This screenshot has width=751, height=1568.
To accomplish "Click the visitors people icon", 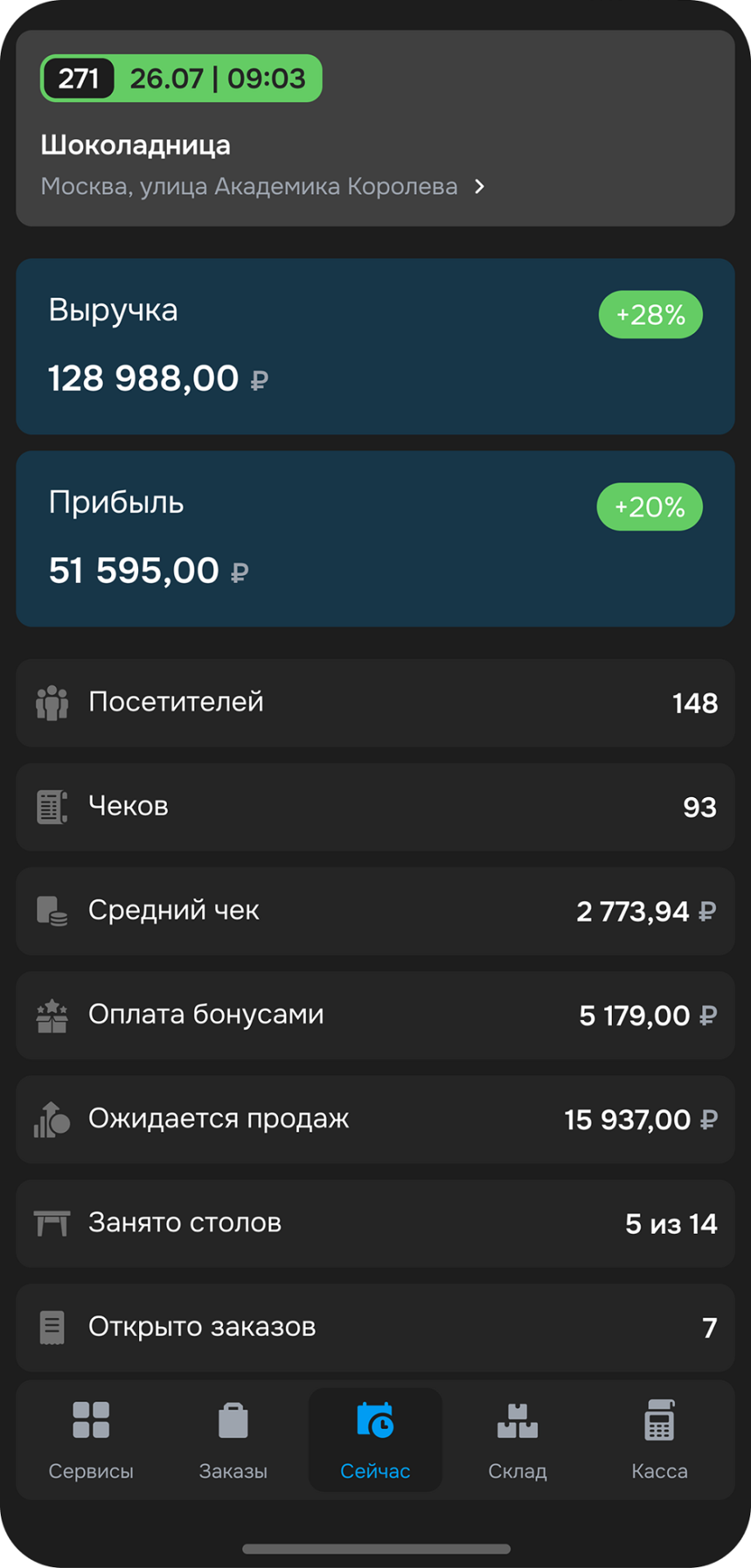I will pyautogui.click(x=51, y=703).
